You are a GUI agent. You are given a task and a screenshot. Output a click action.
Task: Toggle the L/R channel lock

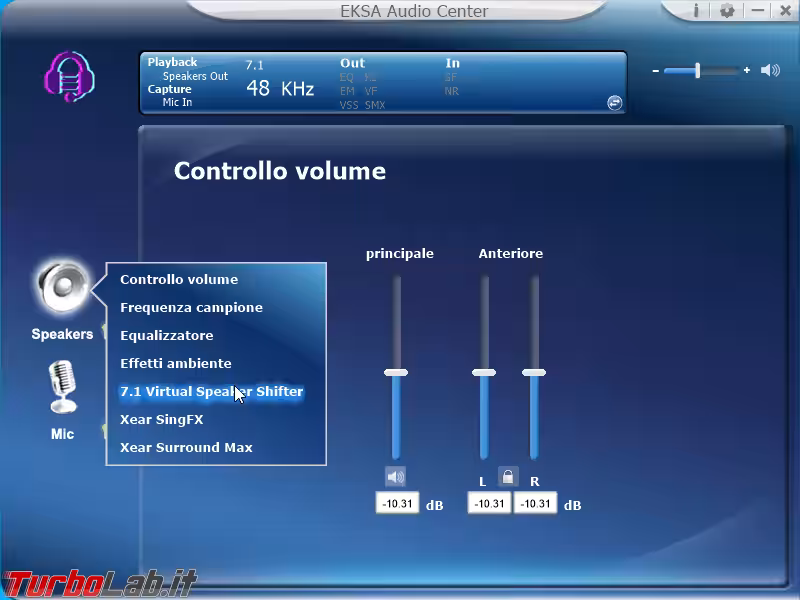click(x=508, y=477)
